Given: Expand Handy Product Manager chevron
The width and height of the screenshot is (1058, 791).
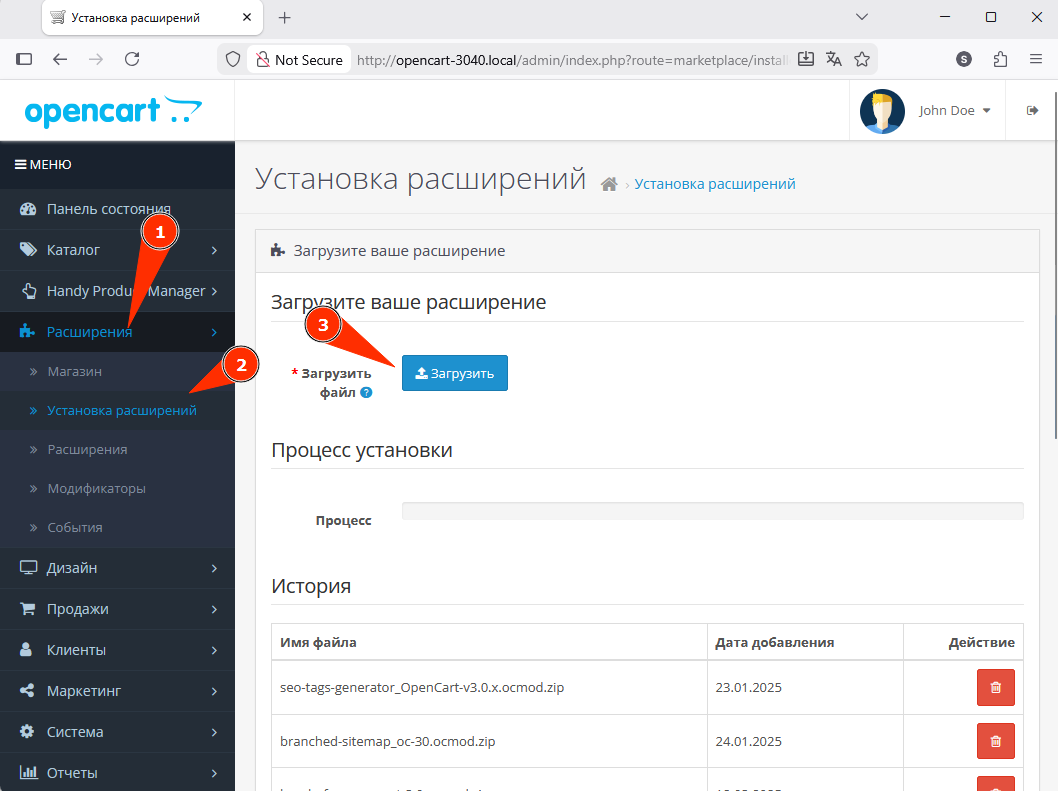Looking at the screenshot, I should click(x=214, y=291).
